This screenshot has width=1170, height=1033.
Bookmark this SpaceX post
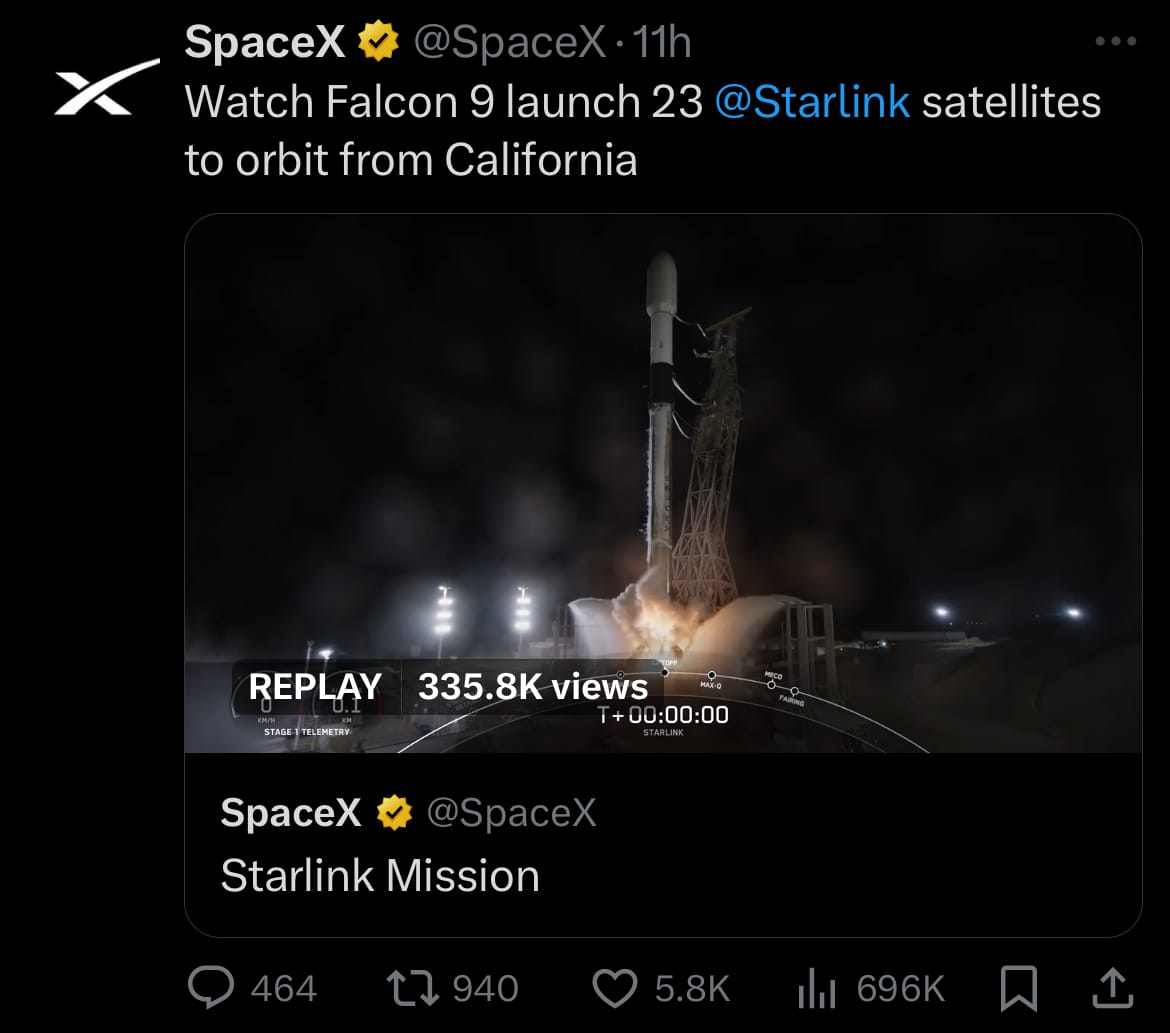coord(1019,988)
